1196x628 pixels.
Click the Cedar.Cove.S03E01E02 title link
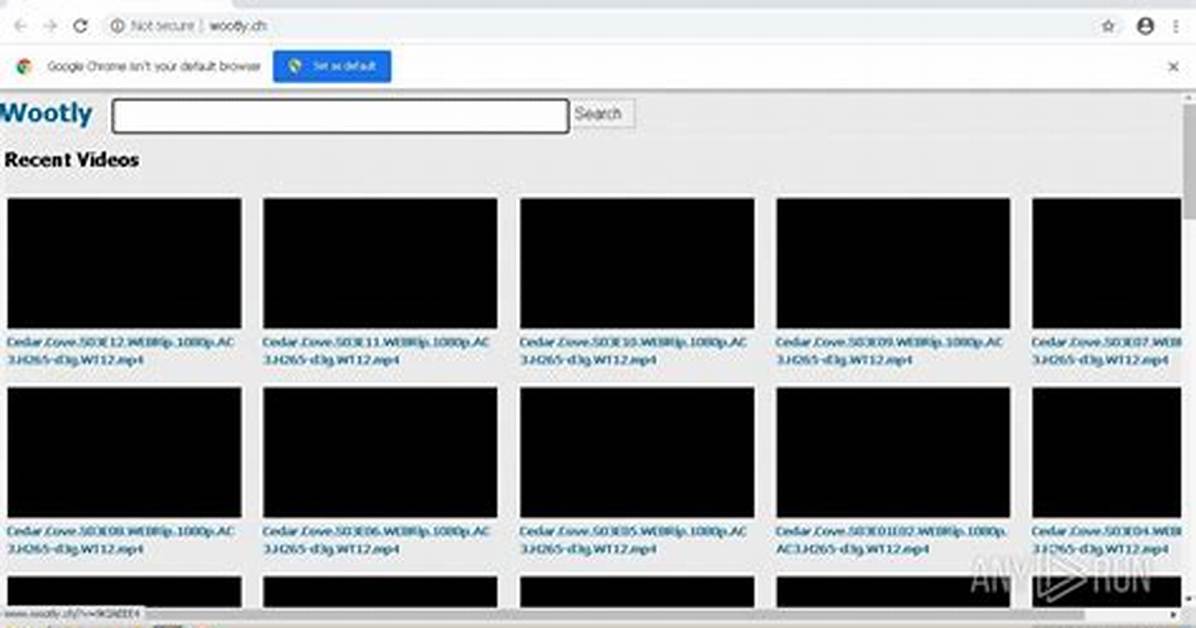891,539
